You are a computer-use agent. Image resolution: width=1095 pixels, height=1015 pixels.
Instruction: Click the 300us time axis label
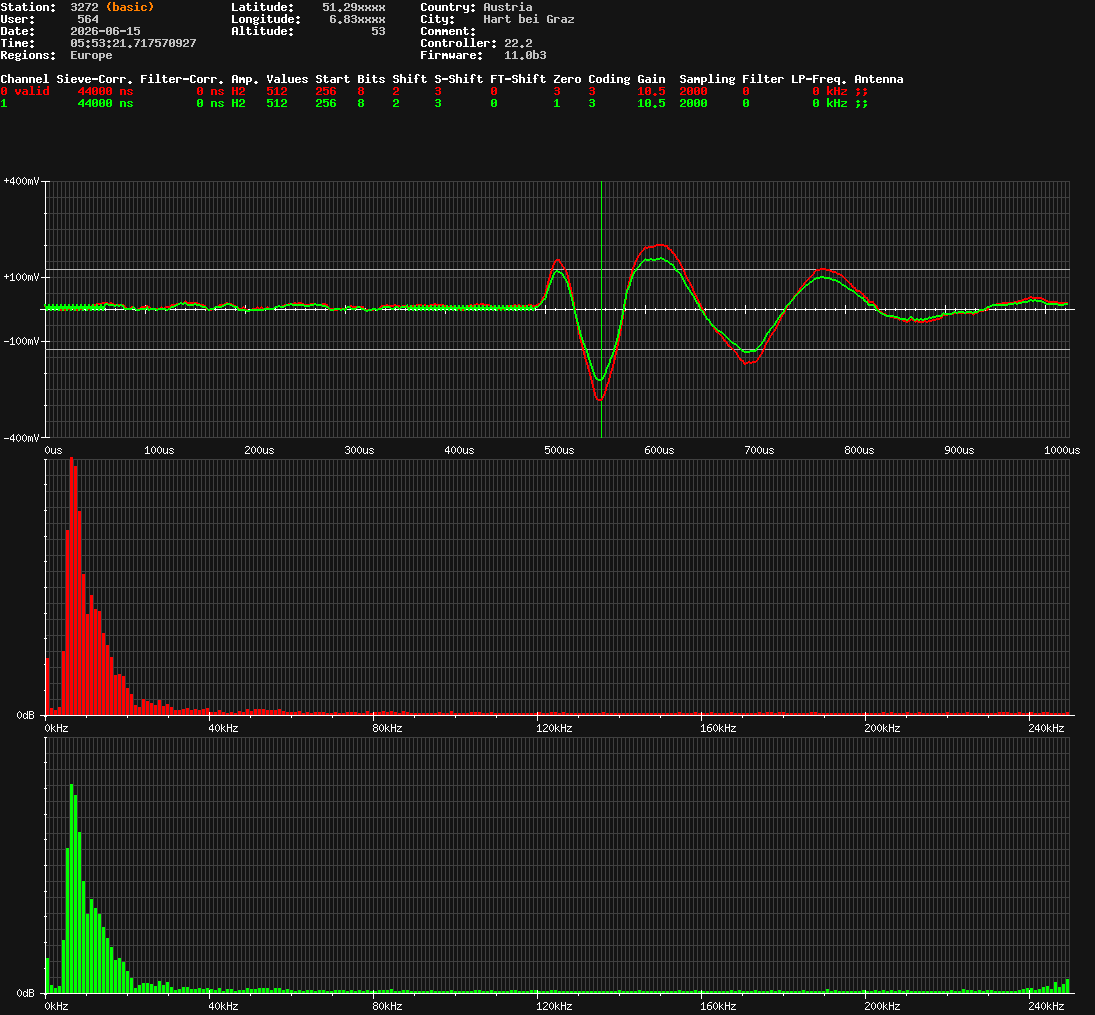point(359,450)
